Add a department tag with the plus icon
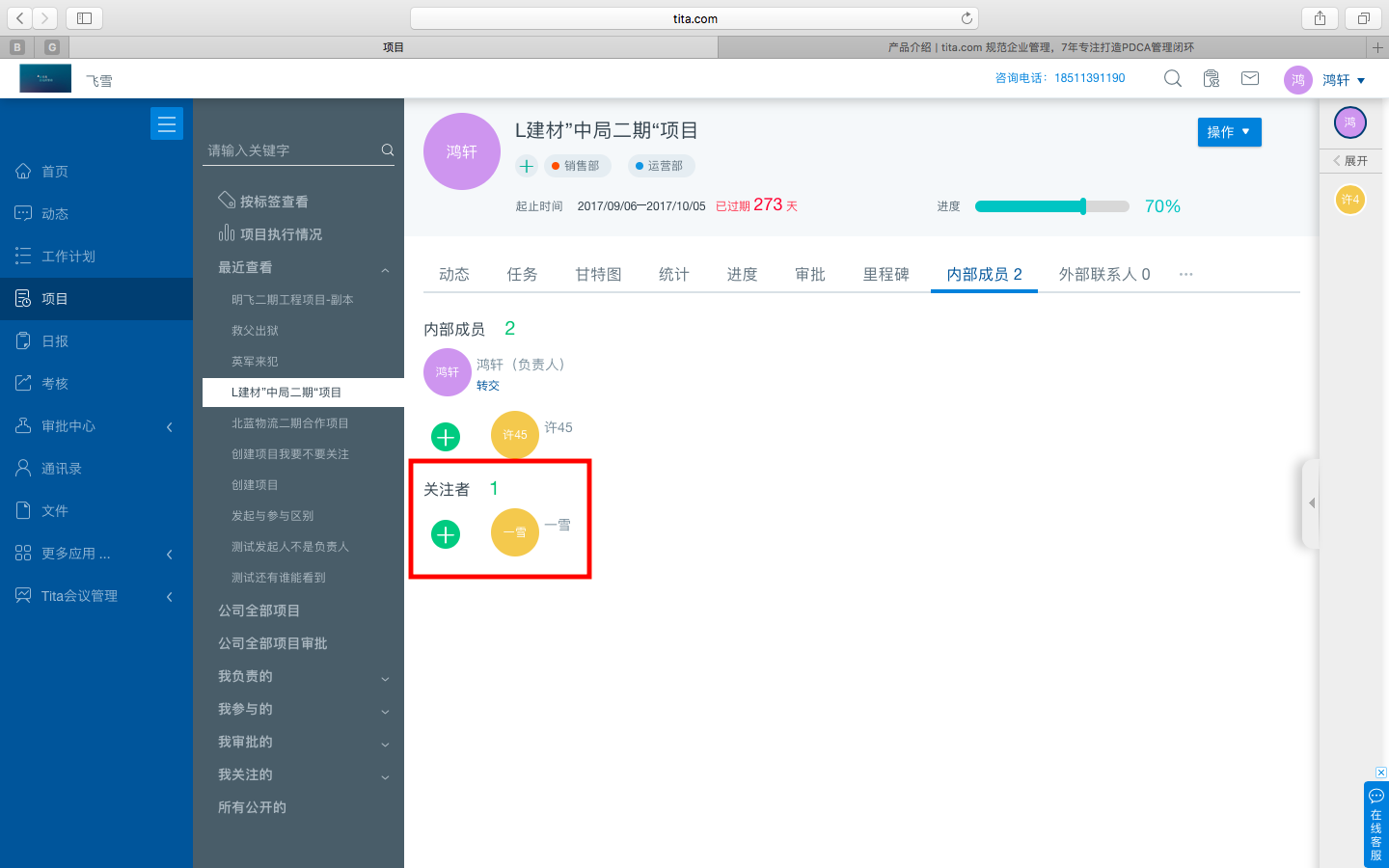 tap(526, 166)
